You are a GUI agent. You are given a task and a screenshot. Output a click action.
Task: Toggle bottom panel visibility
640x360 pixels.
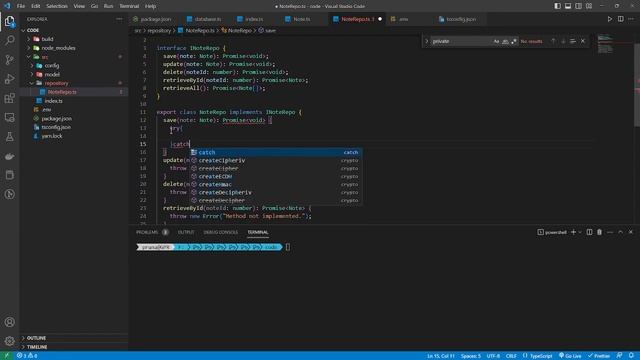(568, 6)
